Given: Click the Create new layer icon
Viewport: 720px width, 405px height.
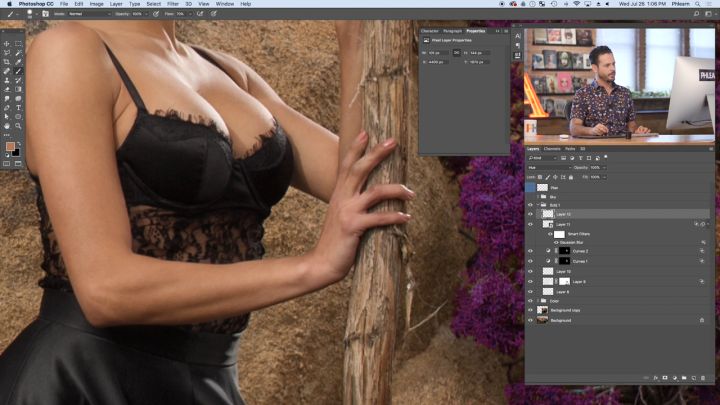Looking at the screenshot, I should (694, 378).
